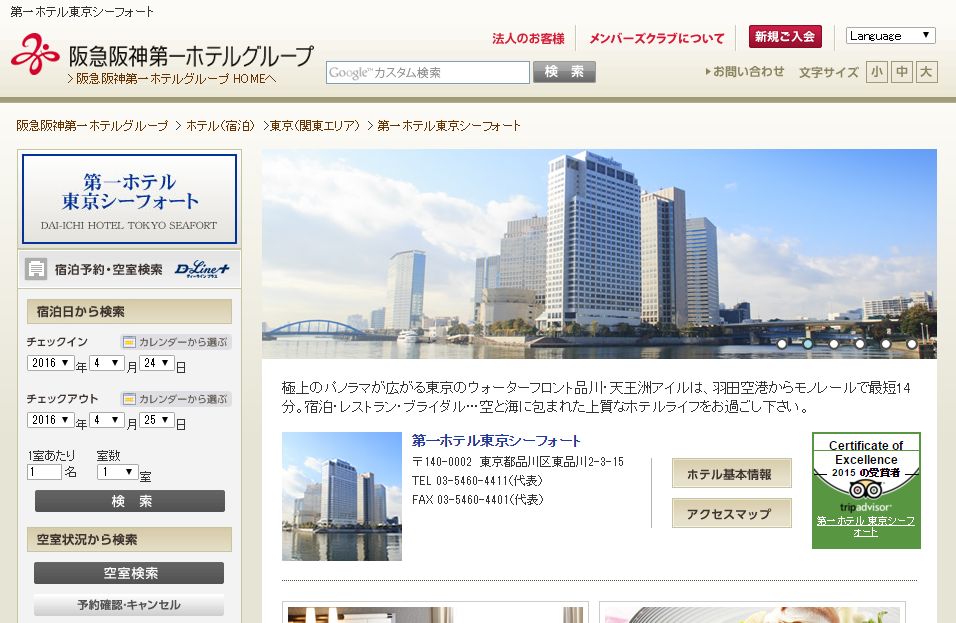Click the 予約確認・キャンセル button
956x623 pixels.
point(129,605)
